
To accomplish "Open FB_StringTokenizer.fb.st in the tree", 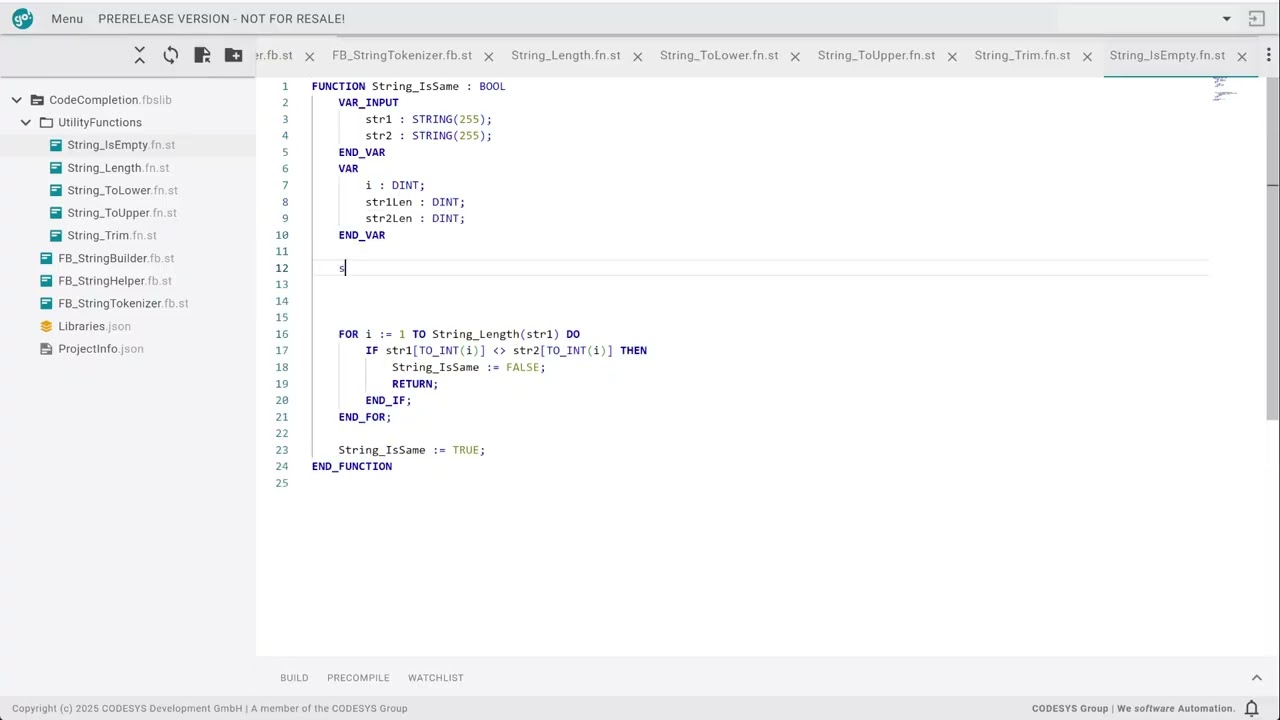I will click(x=123, y=303).
